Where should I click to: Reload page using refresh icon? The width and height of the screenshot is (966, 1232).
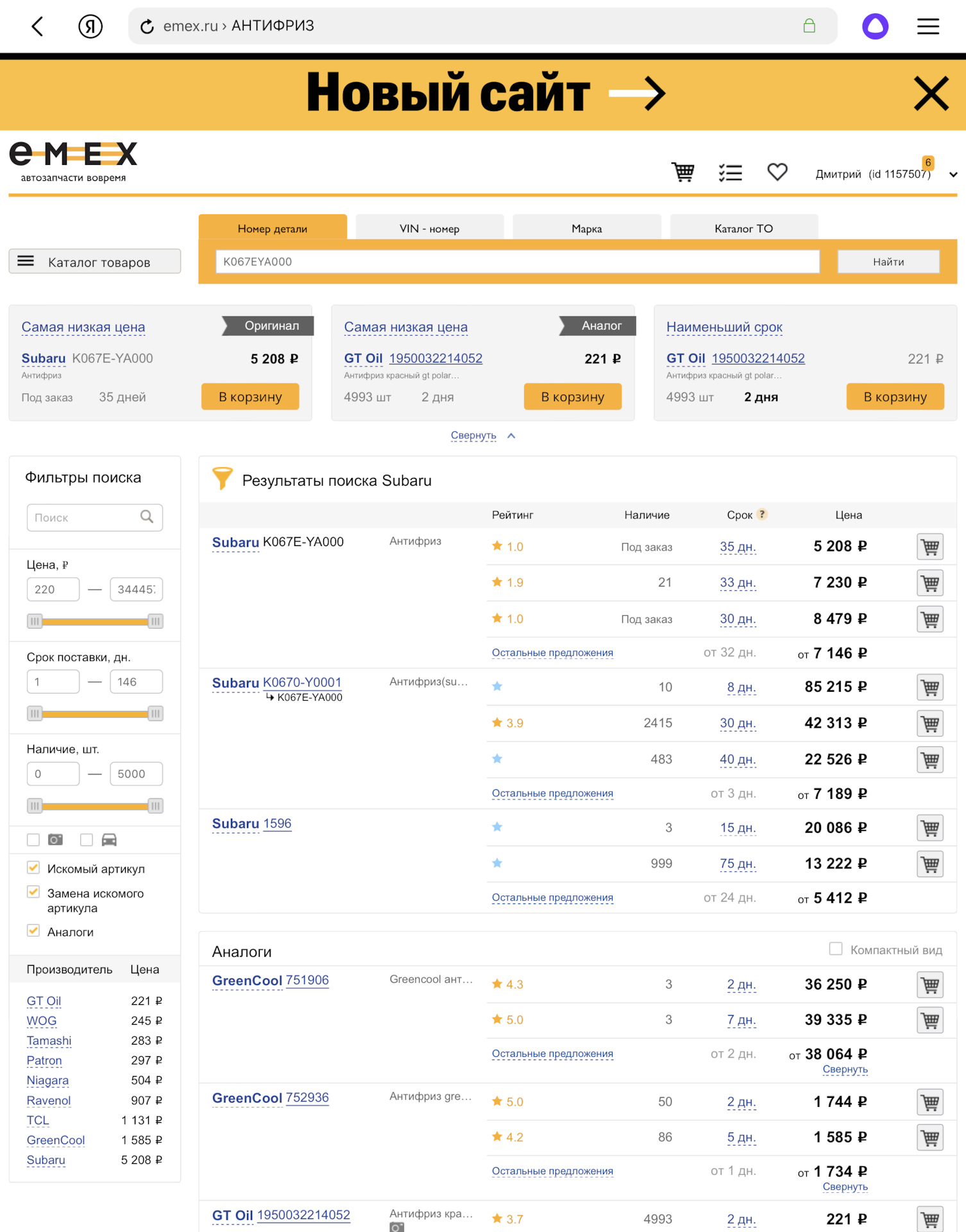pyautogui.click(x=147, y=26)
